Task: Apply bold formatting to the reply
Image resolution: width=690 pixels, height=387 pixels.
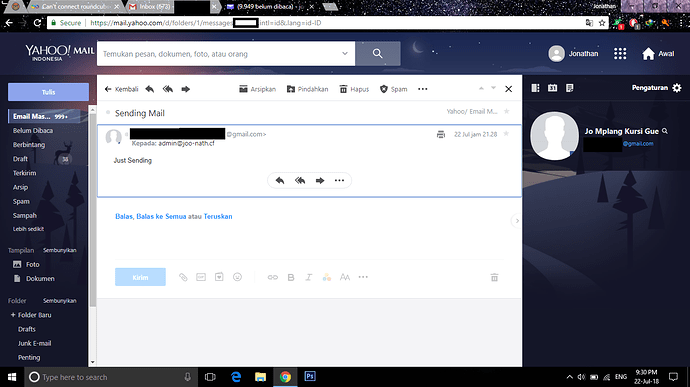Action: [x=291, y=277]
